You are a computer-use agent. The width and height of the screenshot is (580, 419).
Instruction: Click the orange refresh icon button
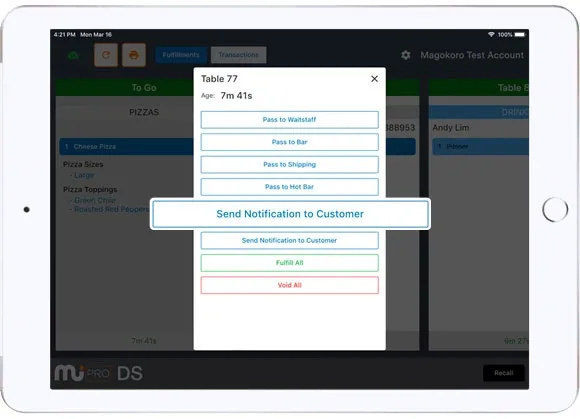pos(106,55)
